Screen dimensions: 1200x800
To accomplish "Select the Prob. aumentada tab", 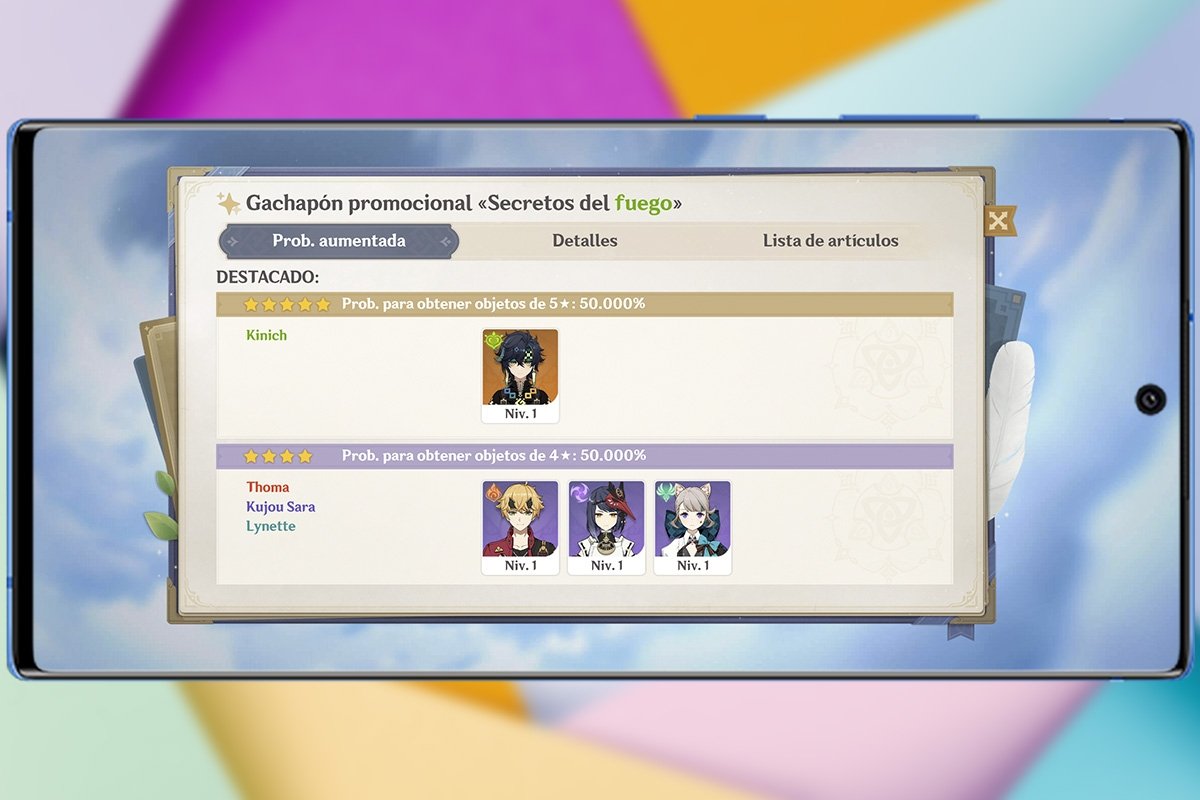I will [x=339, y=241].
